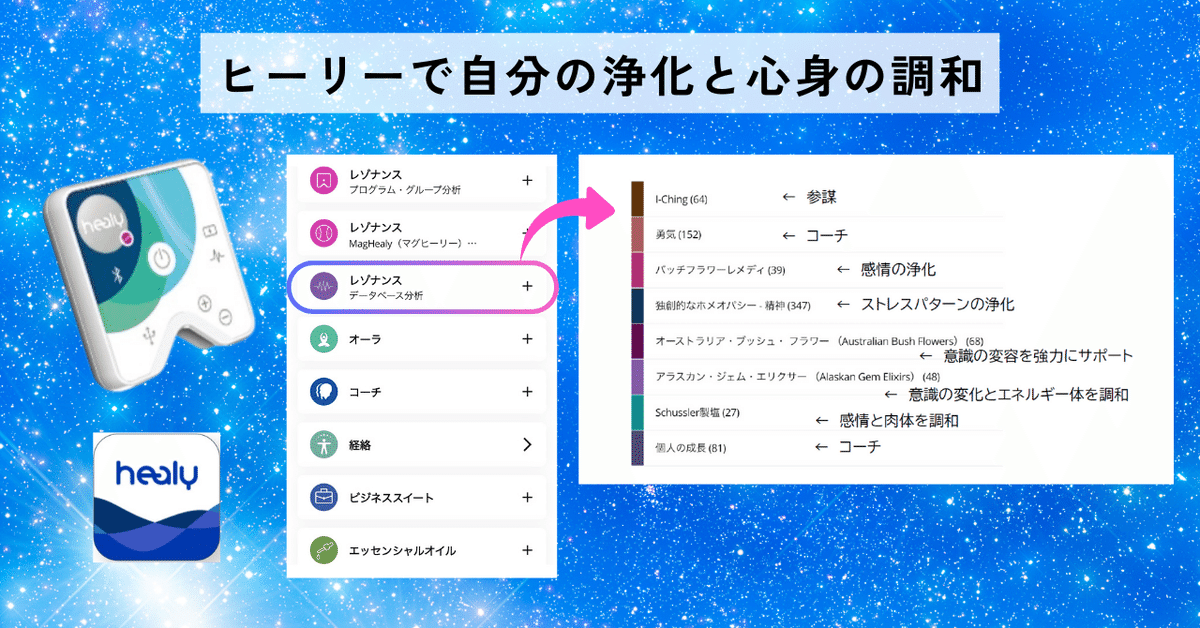Expand レゾナンス データベース分析 with its plus
This screenshot has height=628, width=1200.
point(527,286)
